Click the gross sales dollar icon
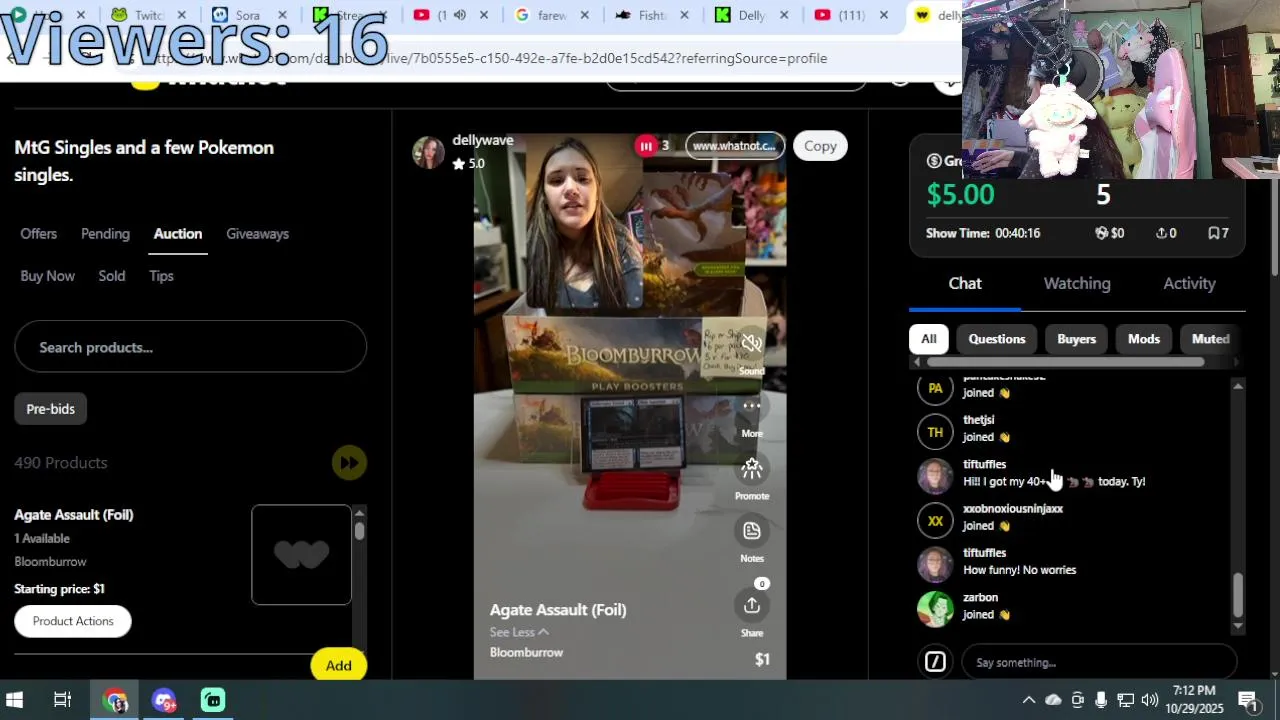This screenshot has height=720, width=1280. click(934, 161)
